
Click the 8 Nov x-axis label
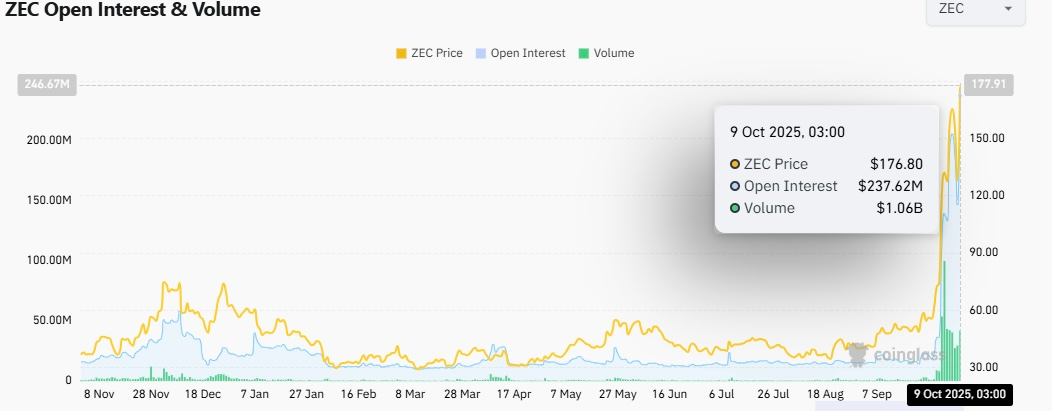(x=97, y=394)
